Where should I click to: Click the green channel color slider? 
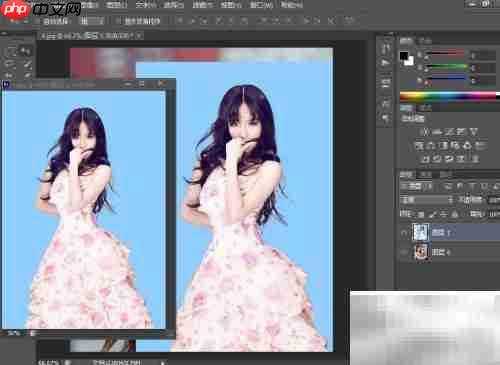[x=448, y=67]
